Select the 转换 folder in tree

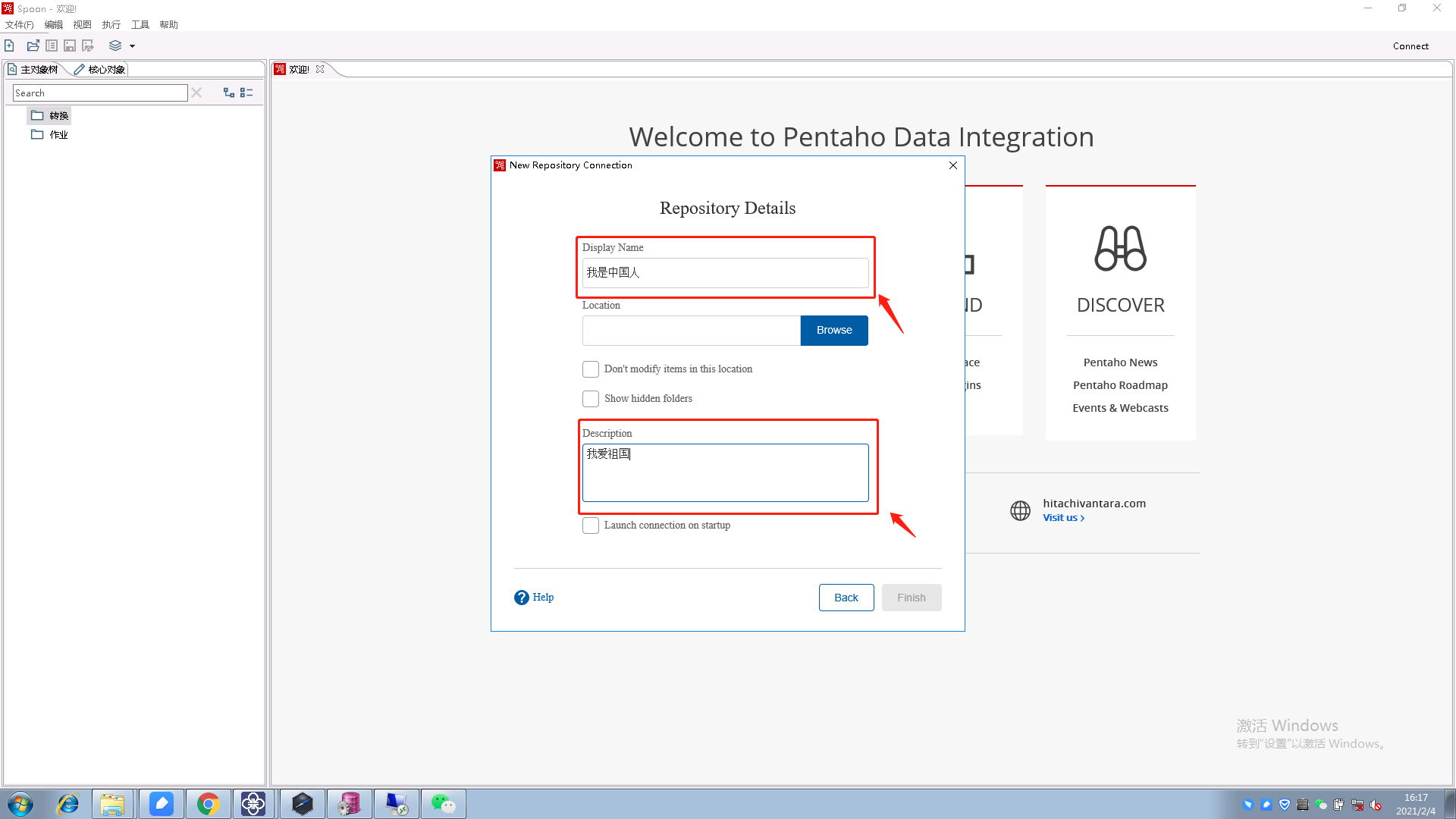click(58, 115)
